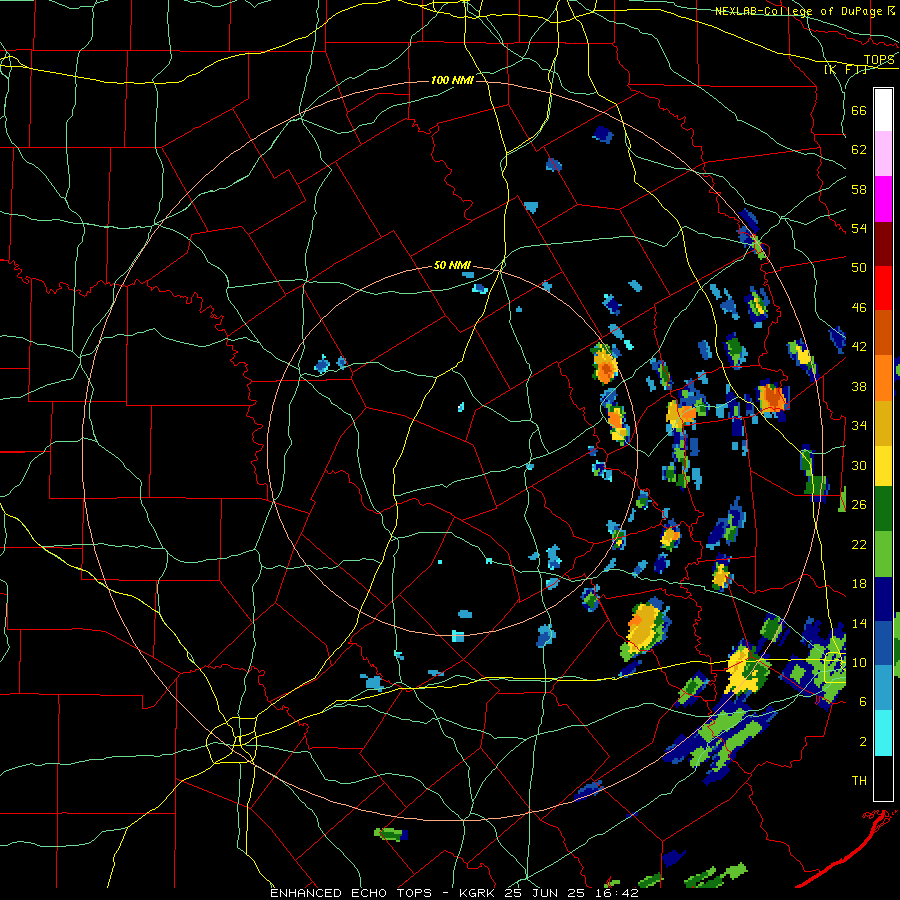This screenshot has width=900, height=900.
Task: Click legend value "6"
Action: (x=863, y=702)
